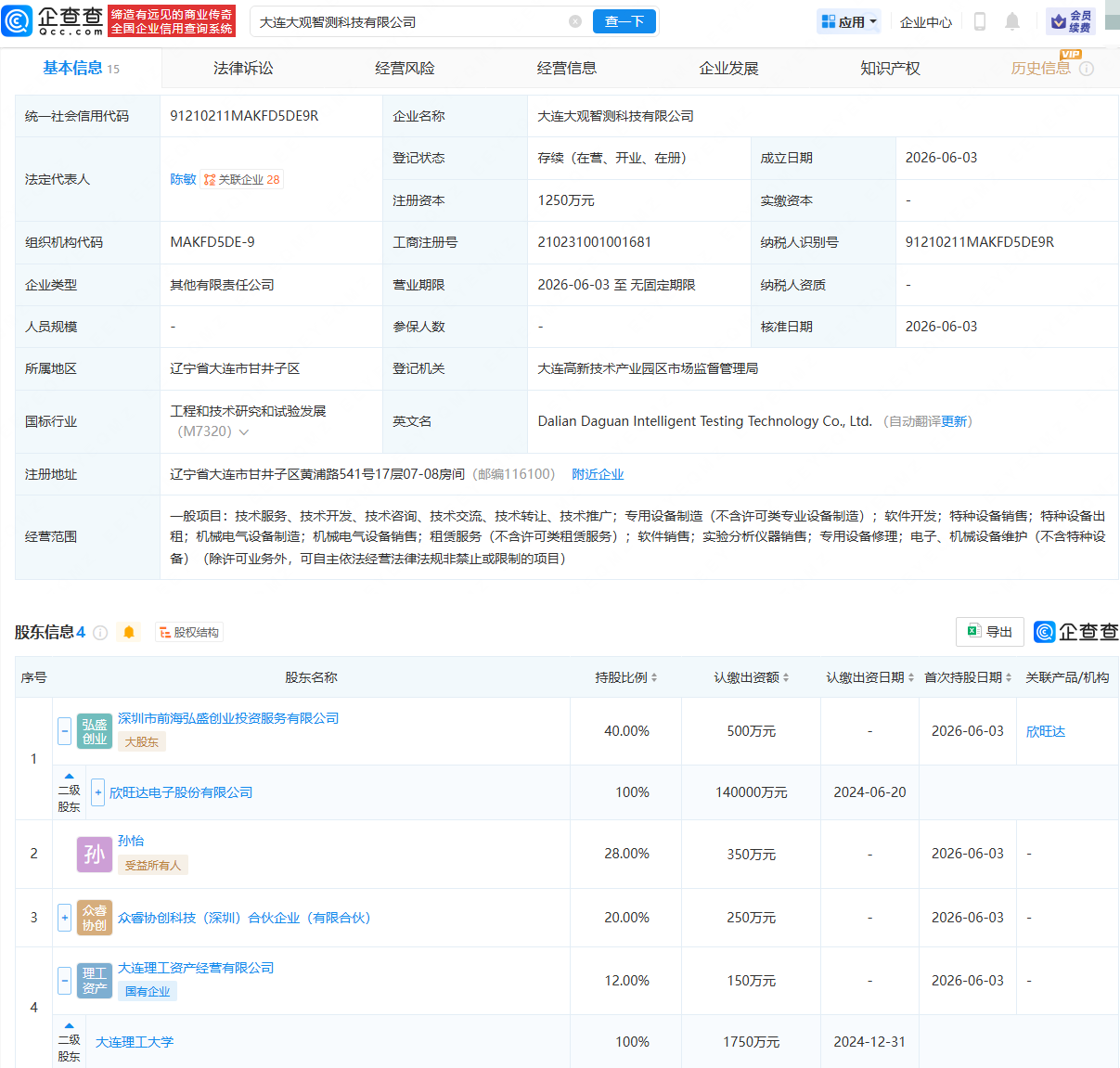Image resolution: width=1120 pixels, height=1068 pixels.
Task: Open the 历史信息 VIP tab
Action: (1040, 69)
